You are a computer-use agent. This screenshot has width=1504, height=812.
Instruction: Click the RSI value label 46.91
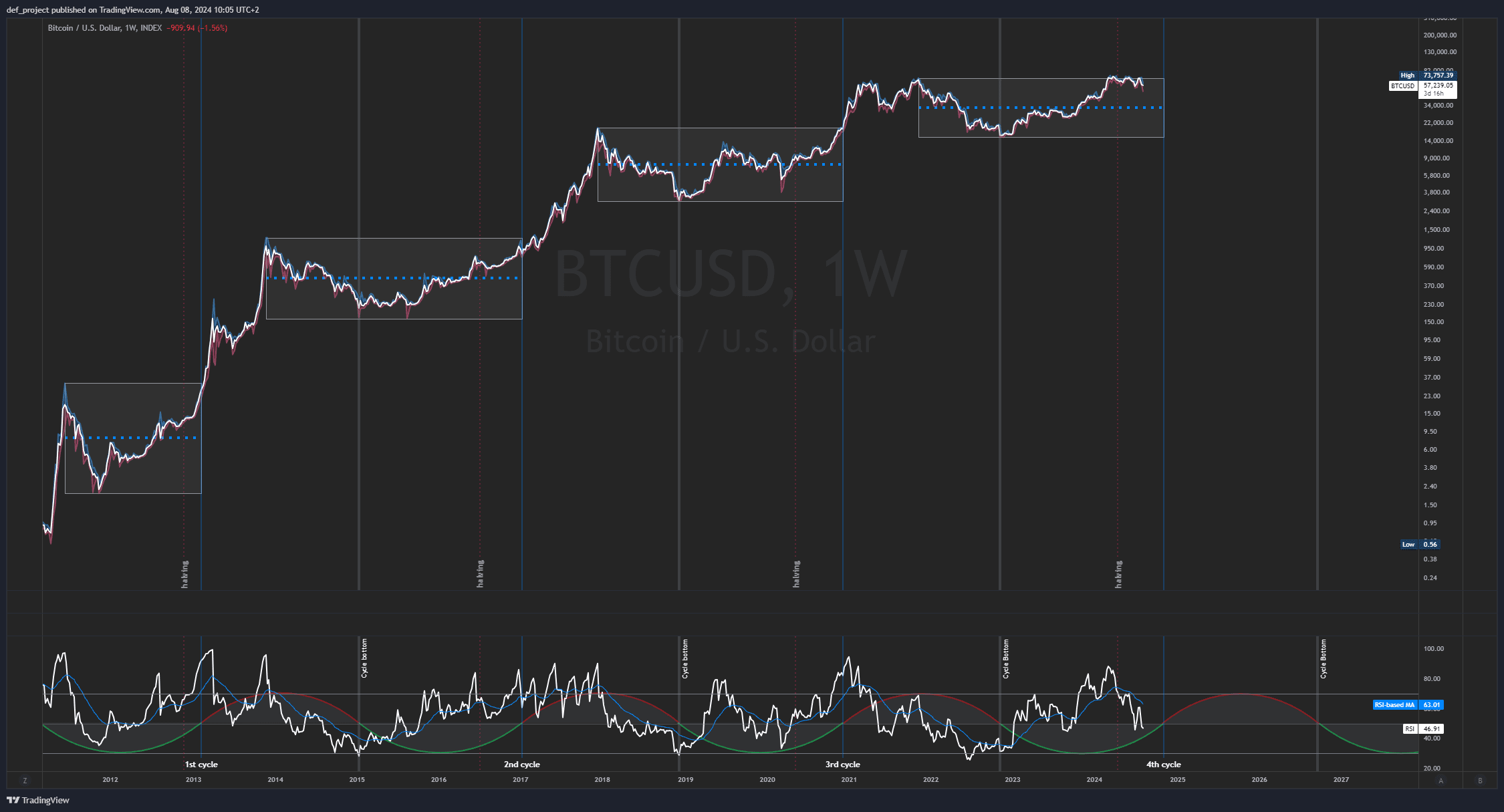1431,729
